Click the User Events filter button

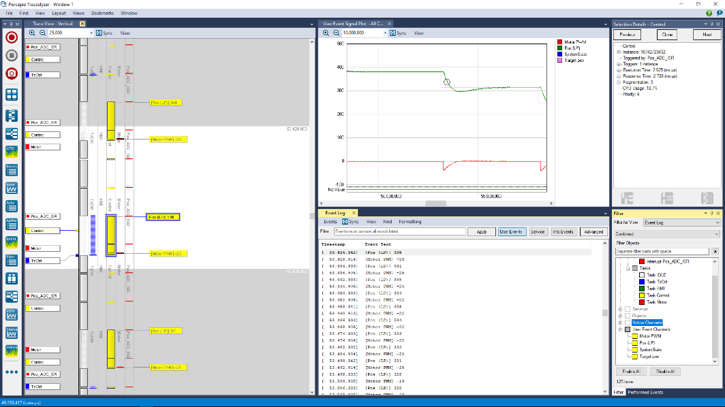coord(511,232)
